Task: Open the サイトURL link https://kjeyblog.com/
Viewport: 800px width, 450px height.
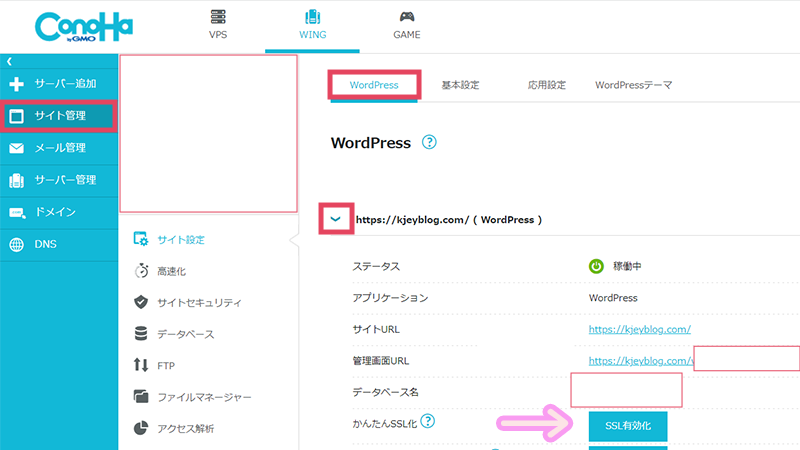Action: point(640,329)
